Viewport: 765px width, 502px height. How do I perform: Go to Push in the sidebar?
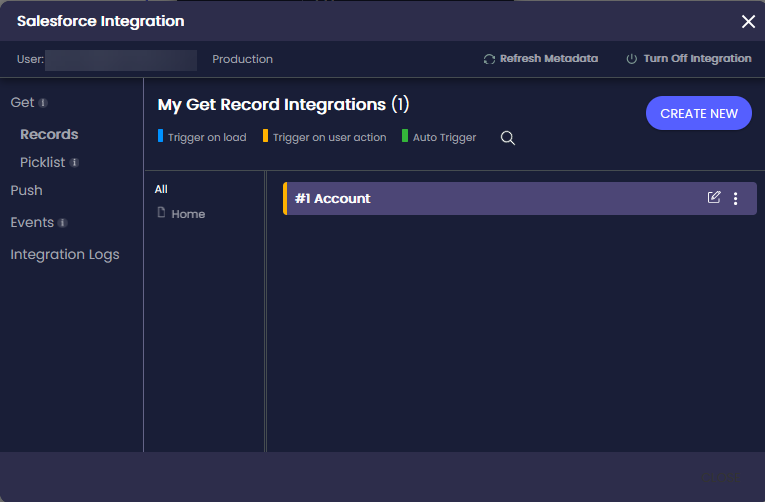pos(26,190)
